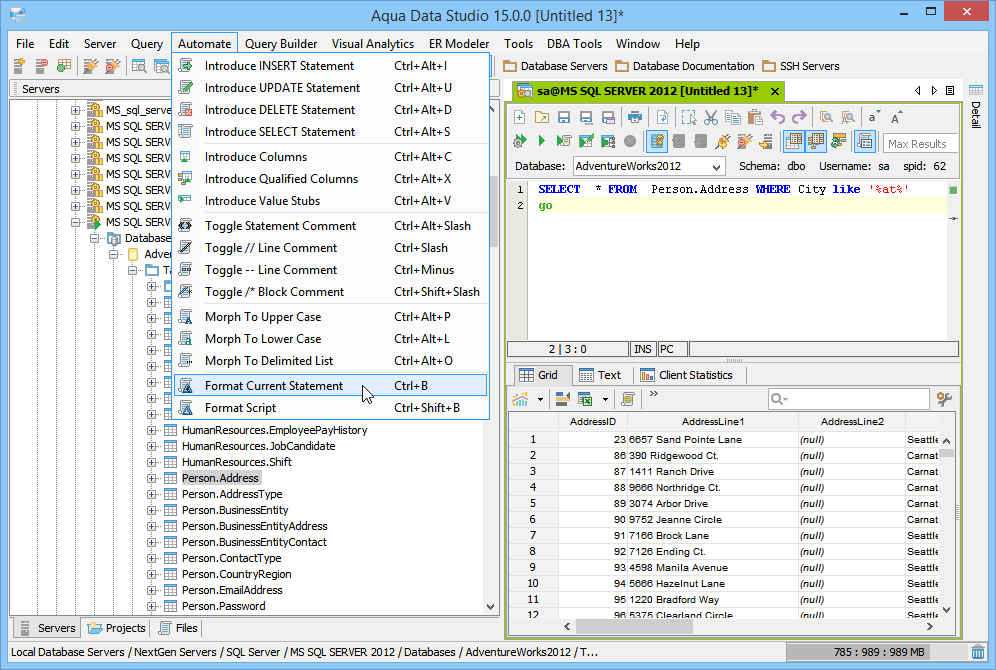Select HumanResources.JobCandidate in the server tree
This screenshot has width=996, height=670.
259,446
